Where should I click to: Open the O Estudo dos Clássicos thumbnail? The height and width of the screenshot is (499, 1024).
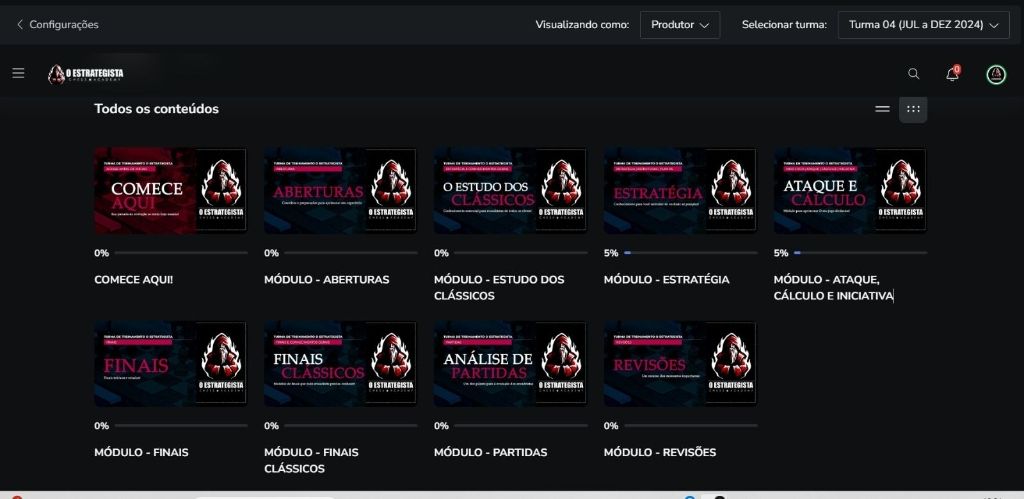[510, 191]
